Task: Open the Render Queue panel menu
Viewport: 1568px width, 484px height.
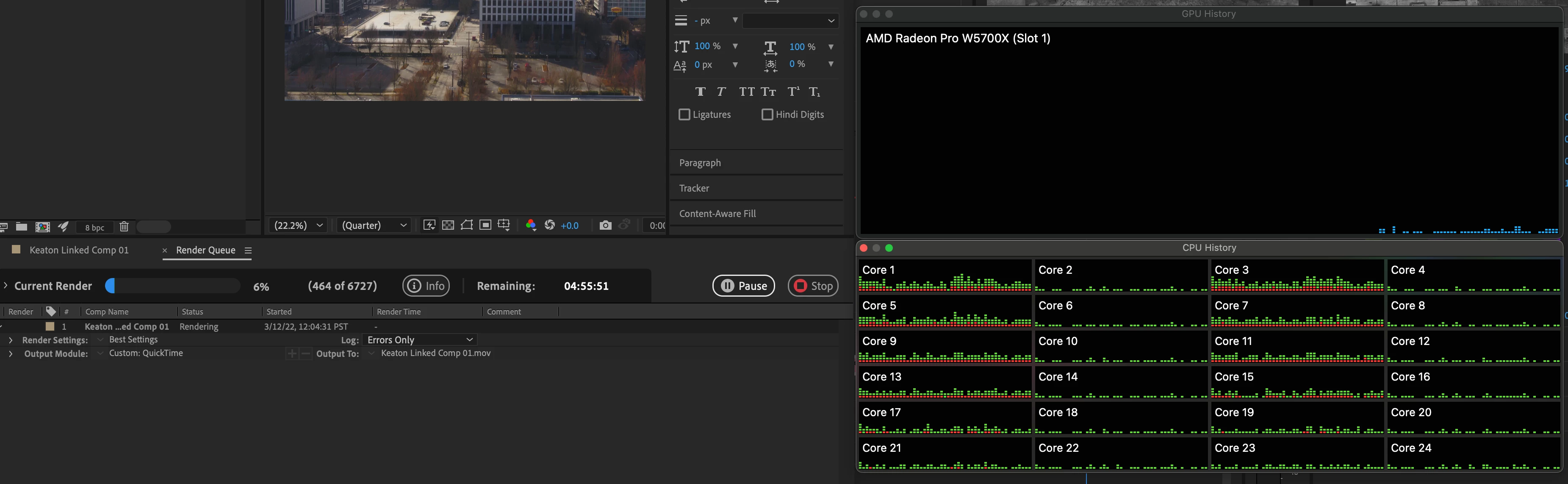Action: (x=248, y=250)
